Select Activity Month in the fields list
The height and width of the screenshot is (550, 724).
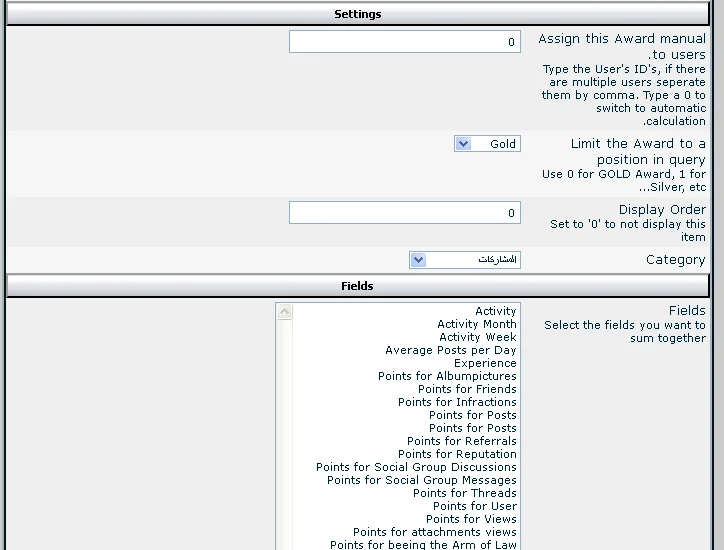[x=476, y=324]
